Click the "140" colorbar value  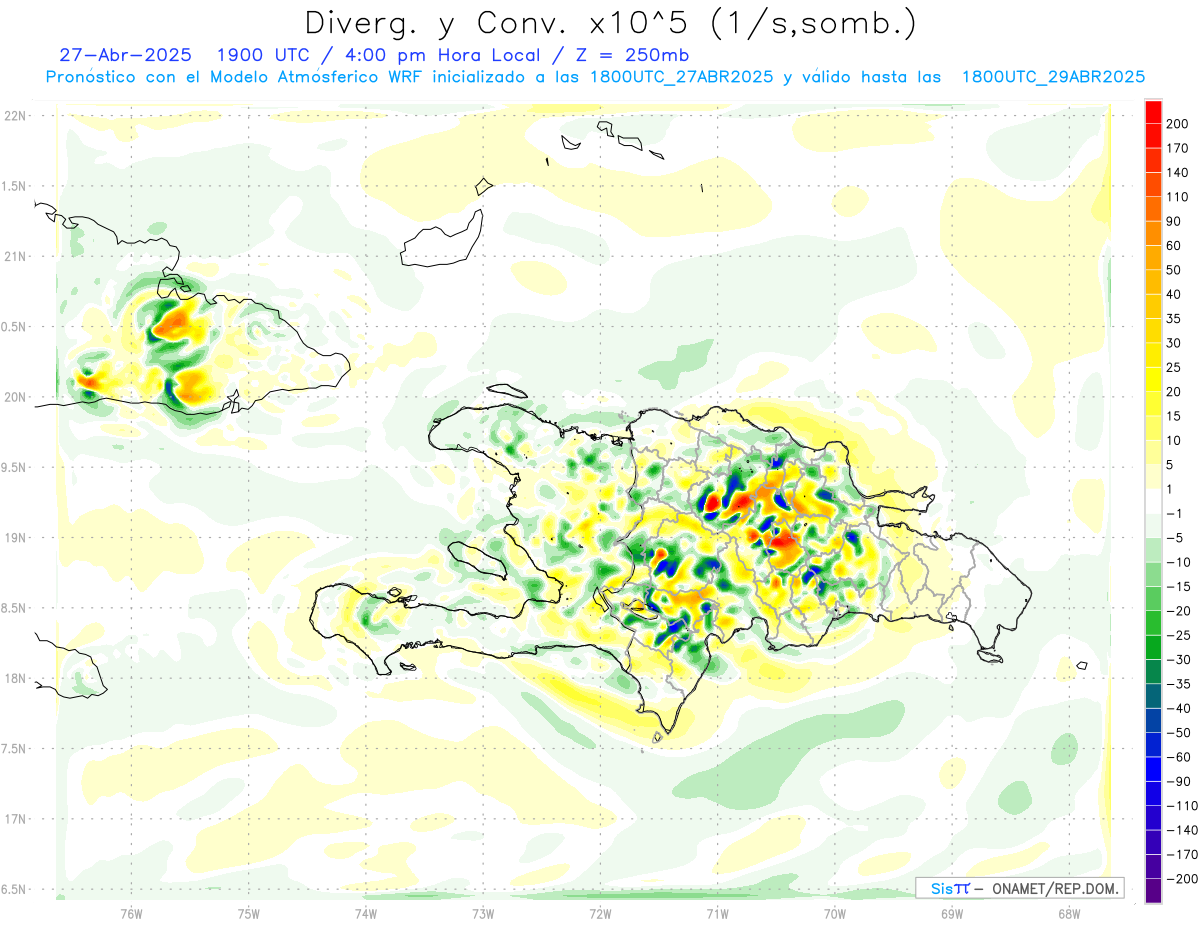point(1178,173)
